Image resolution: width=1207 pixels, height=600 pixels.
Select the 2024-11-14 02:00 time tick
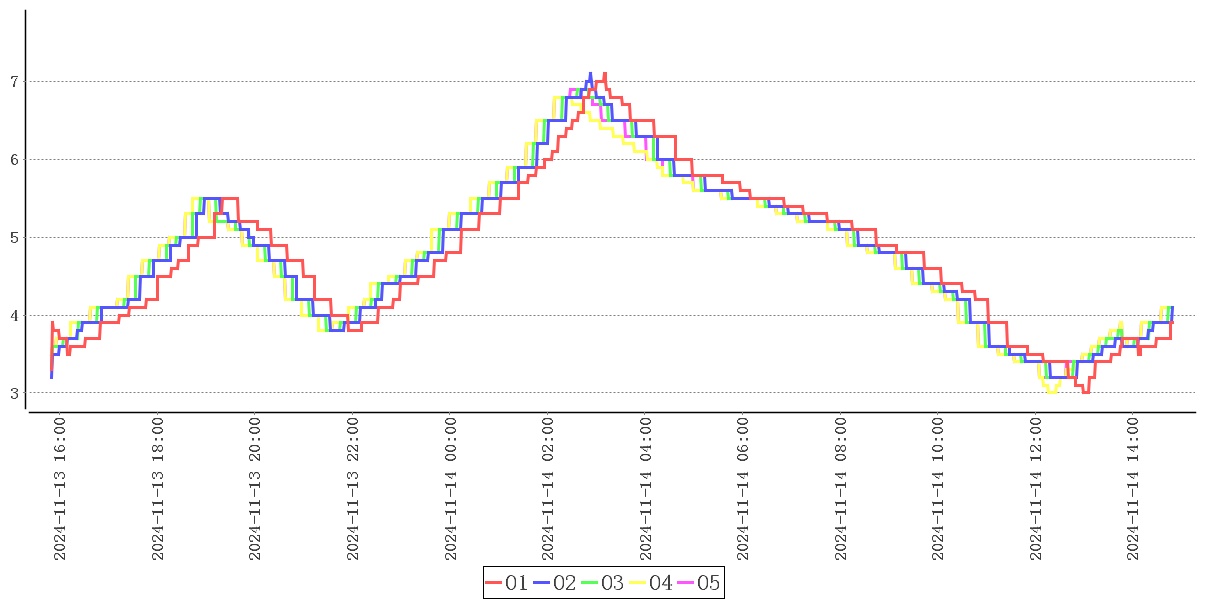[548, 490]
